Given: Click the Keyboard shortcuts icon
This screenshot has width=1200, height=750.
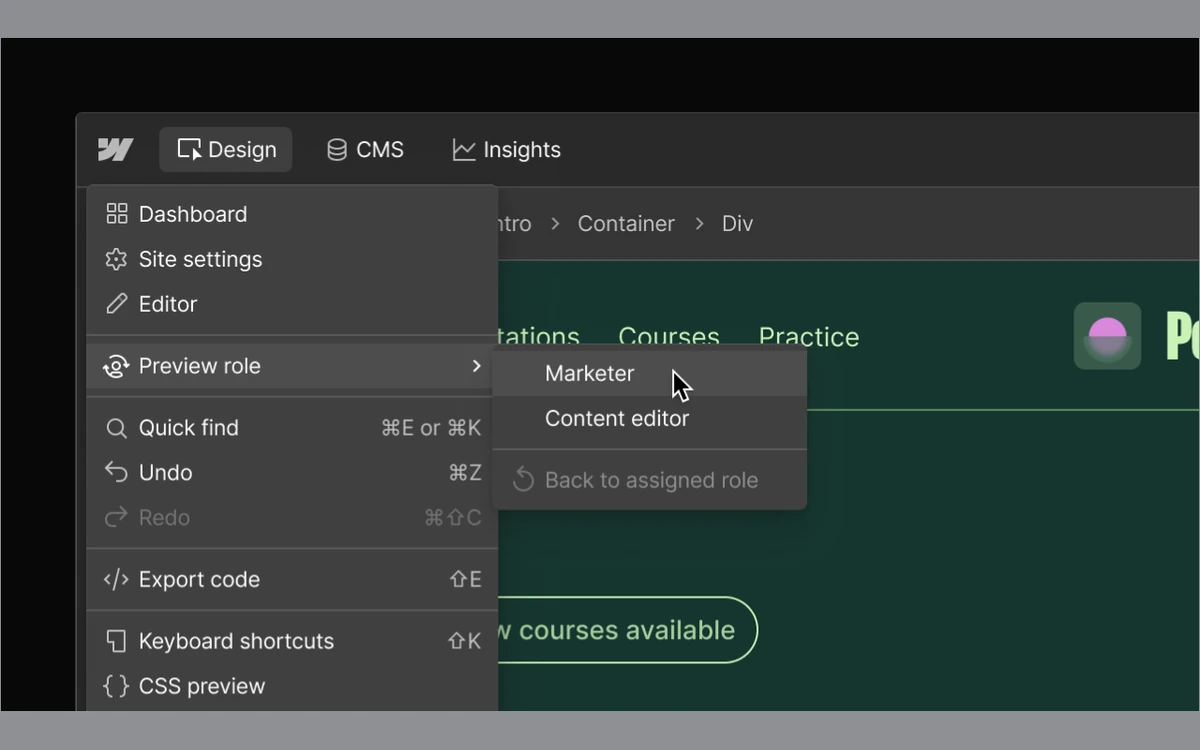Looking at the screenshot, I should [117, 641].
